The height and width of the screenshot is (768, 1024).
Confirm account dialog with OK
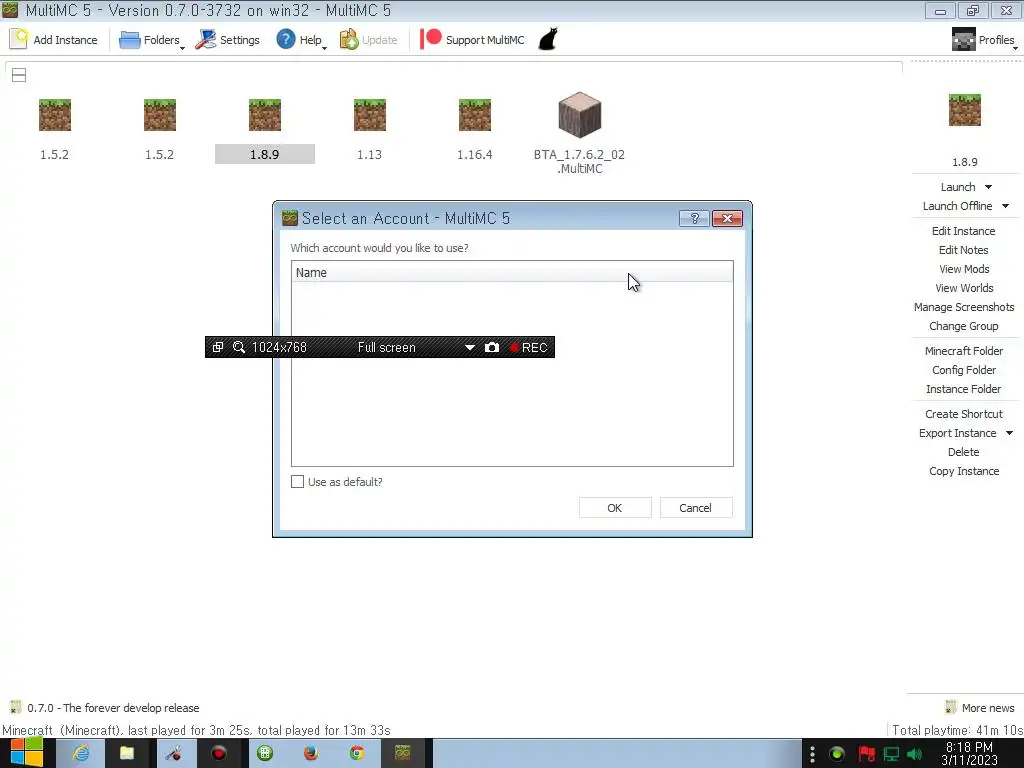click(x=615, y=507)
